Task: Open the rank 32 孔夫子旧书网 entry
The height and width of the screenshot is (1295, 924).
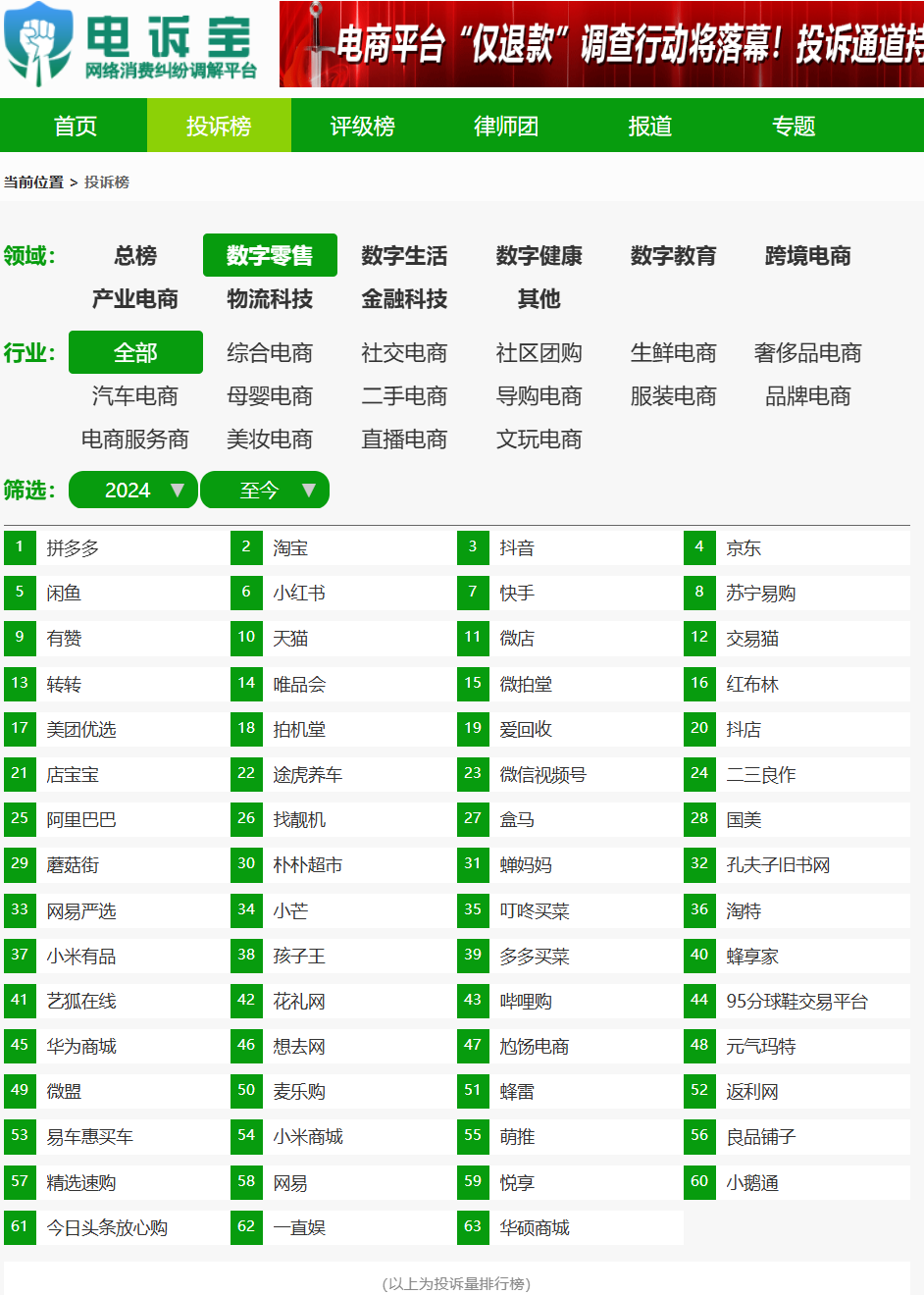Action: (x=796, y=864)
